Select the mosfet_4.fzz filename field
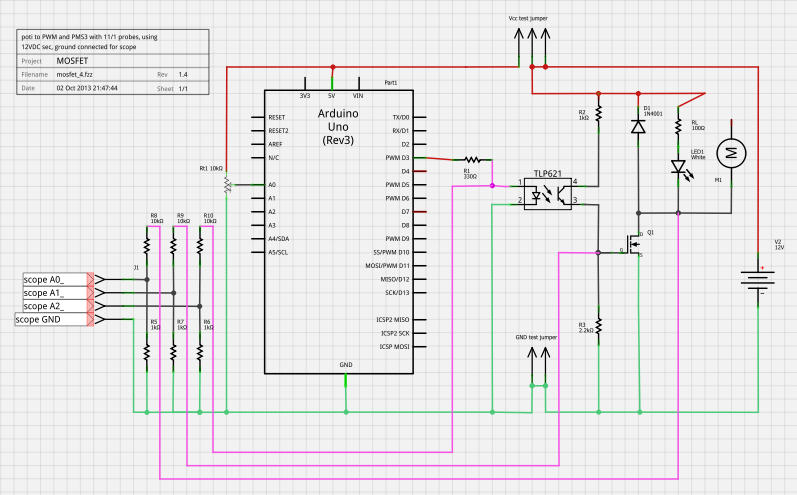This screenshot has width=797, height=495. click(80, 74)
